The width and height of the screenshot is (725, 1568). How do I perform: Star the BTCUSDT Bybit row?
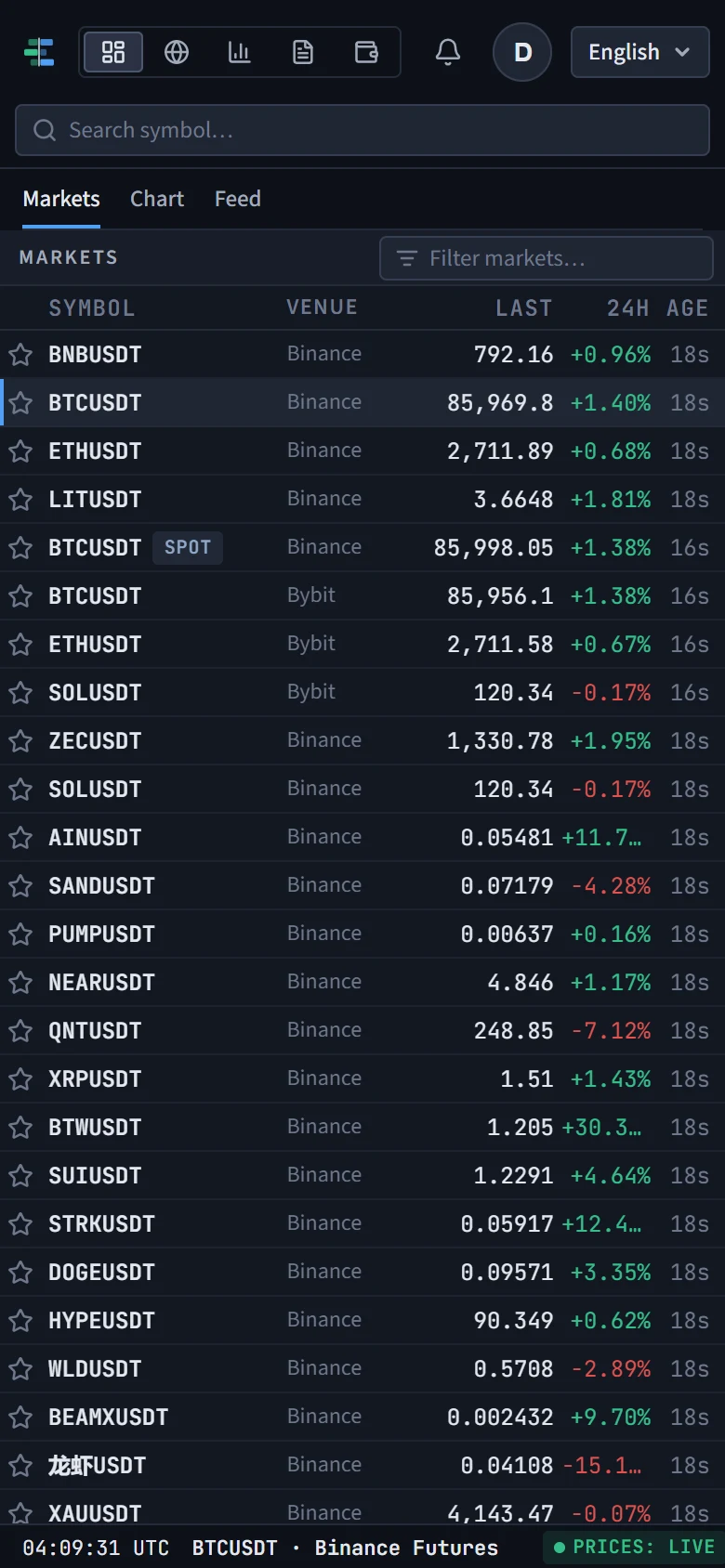[20, 596]
